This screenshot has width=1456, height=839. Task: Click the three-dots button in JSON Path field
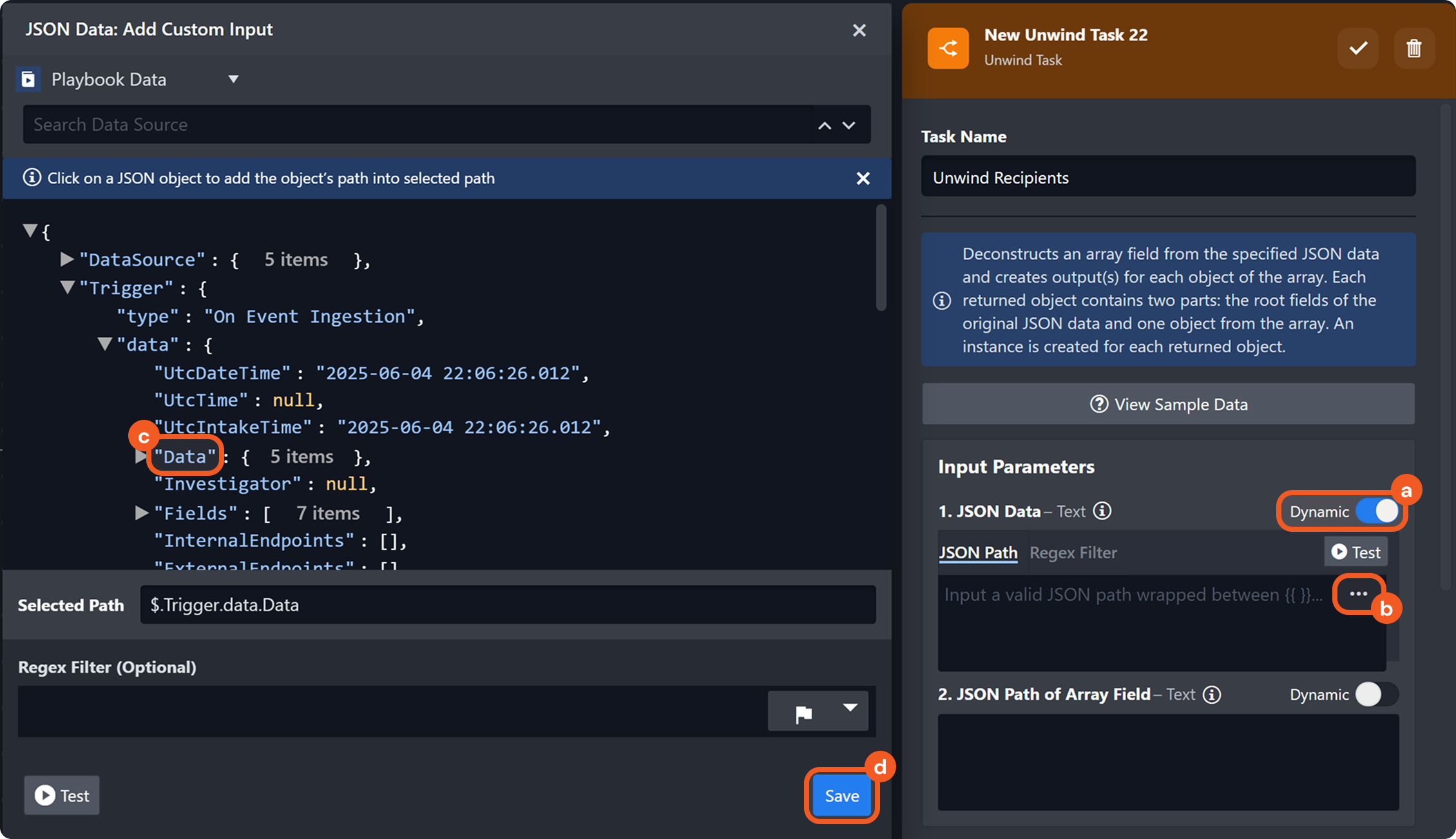[1358, 594]
